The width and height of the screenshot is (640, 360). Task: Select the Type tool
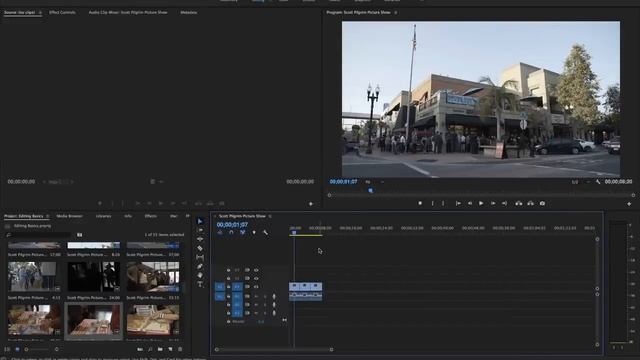[200, 284]
